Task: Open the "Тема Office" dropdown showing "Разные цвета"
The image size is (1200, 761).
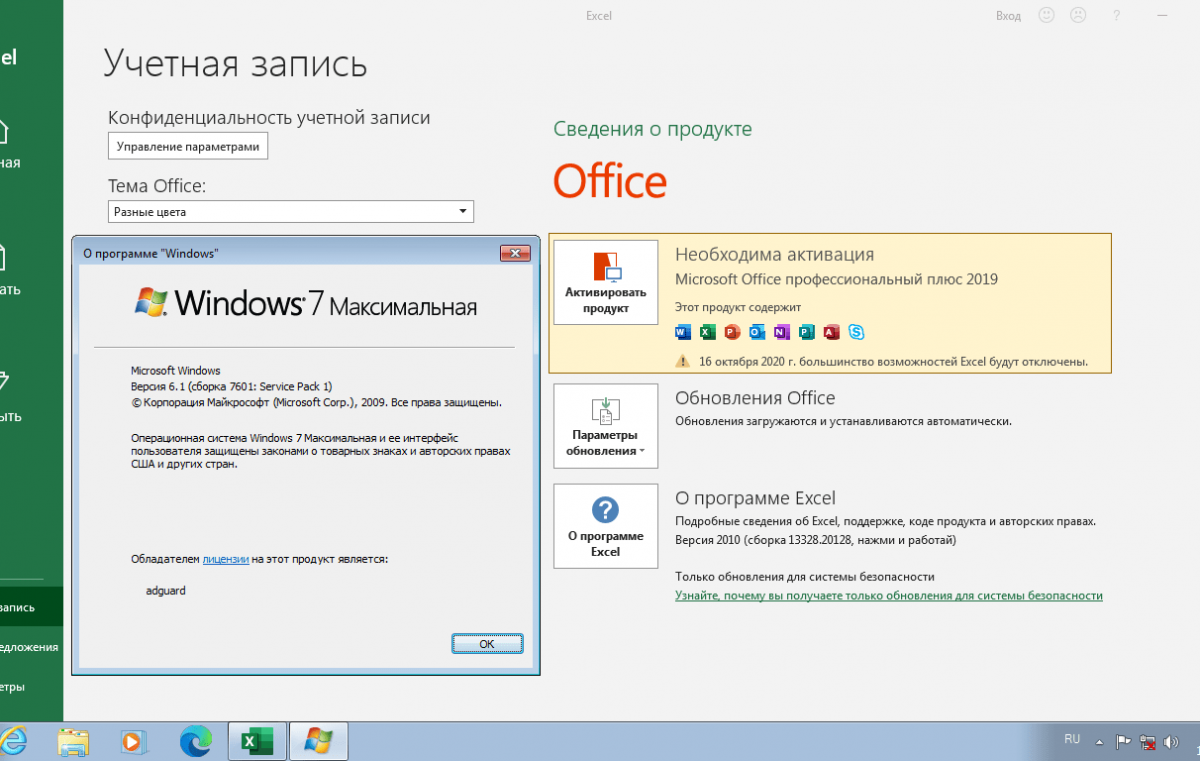Action: pos(291,212)
